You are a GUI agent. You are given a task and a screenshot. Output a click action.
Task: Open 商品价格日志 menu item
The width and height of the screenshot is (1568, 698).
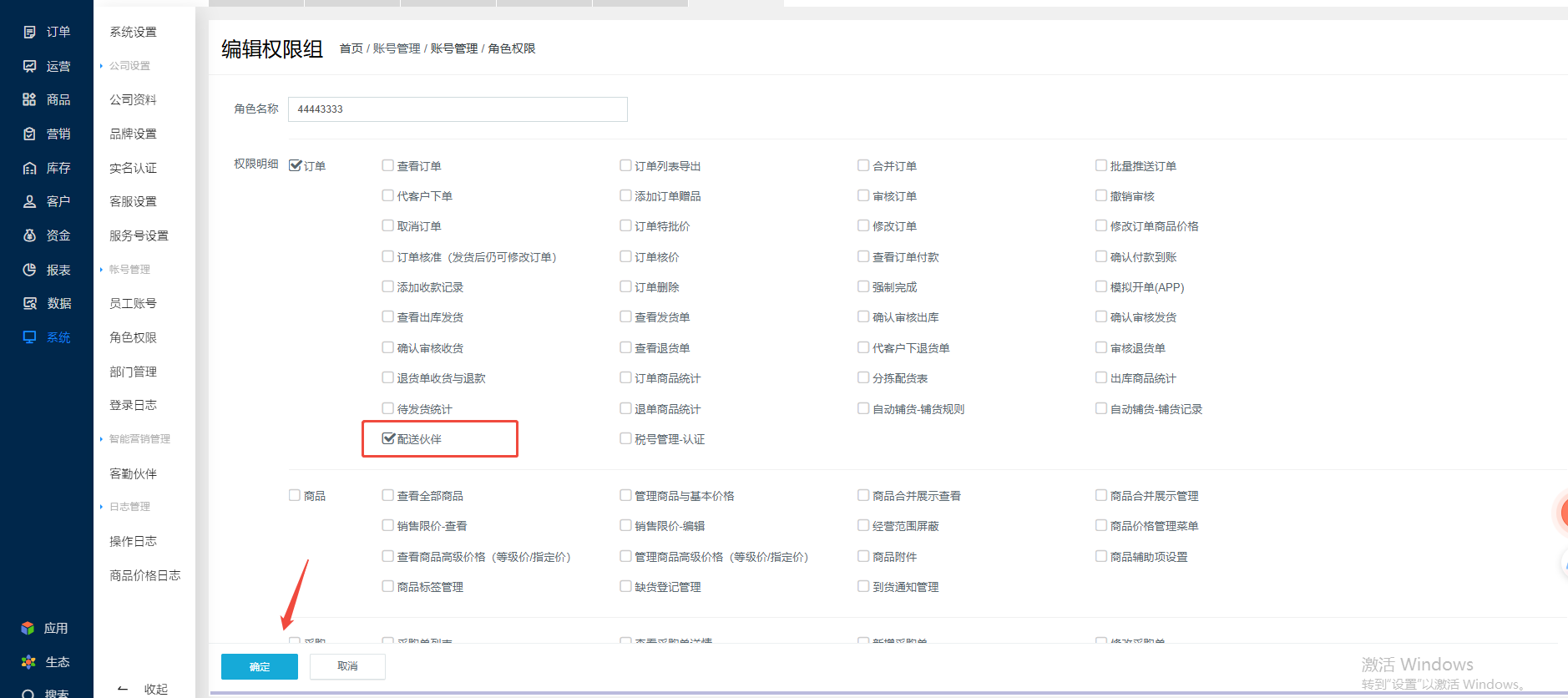click(145, 575)
